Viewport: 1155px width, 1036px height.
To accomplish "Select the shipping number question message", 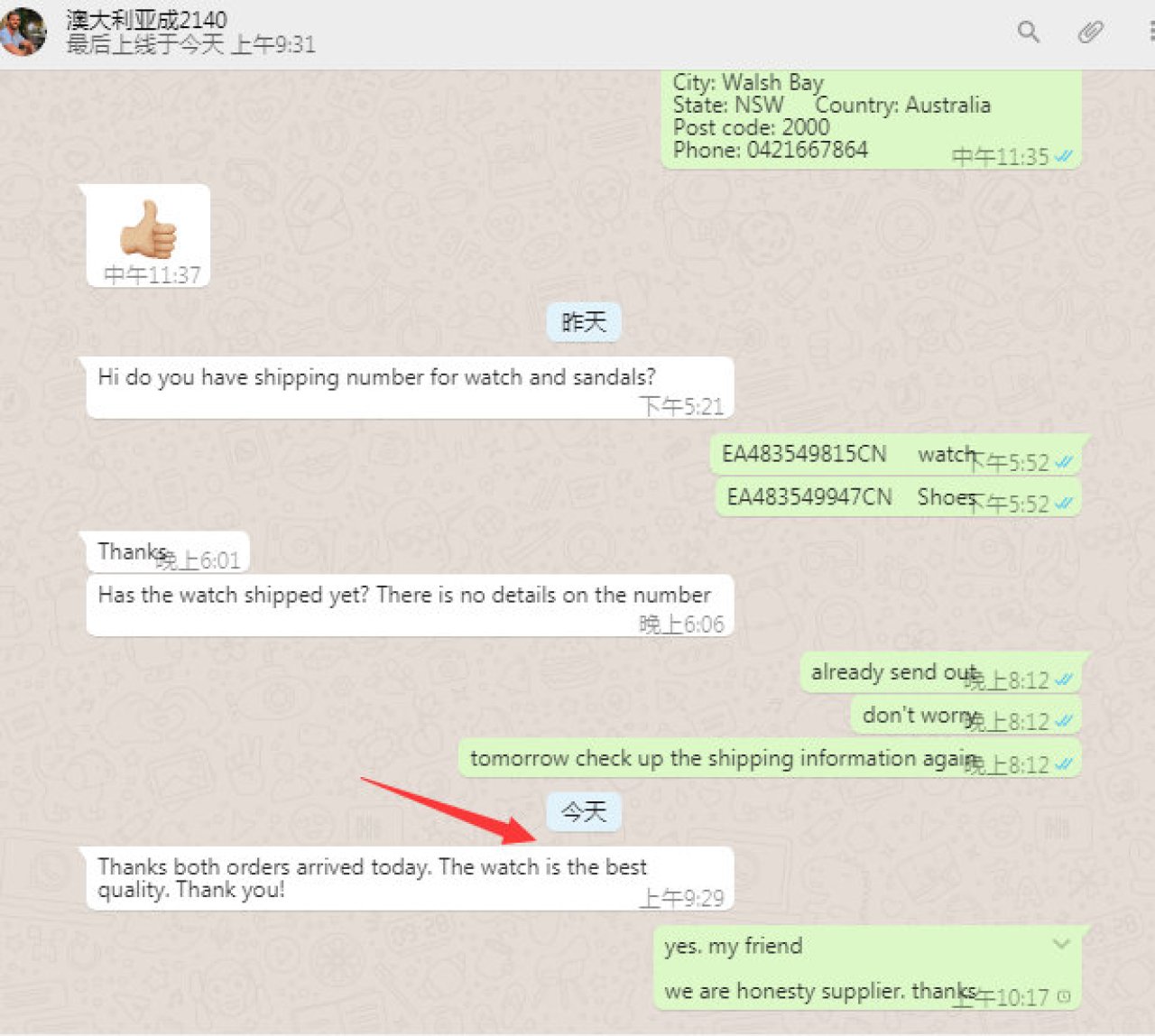I will [x=410, y=388].
